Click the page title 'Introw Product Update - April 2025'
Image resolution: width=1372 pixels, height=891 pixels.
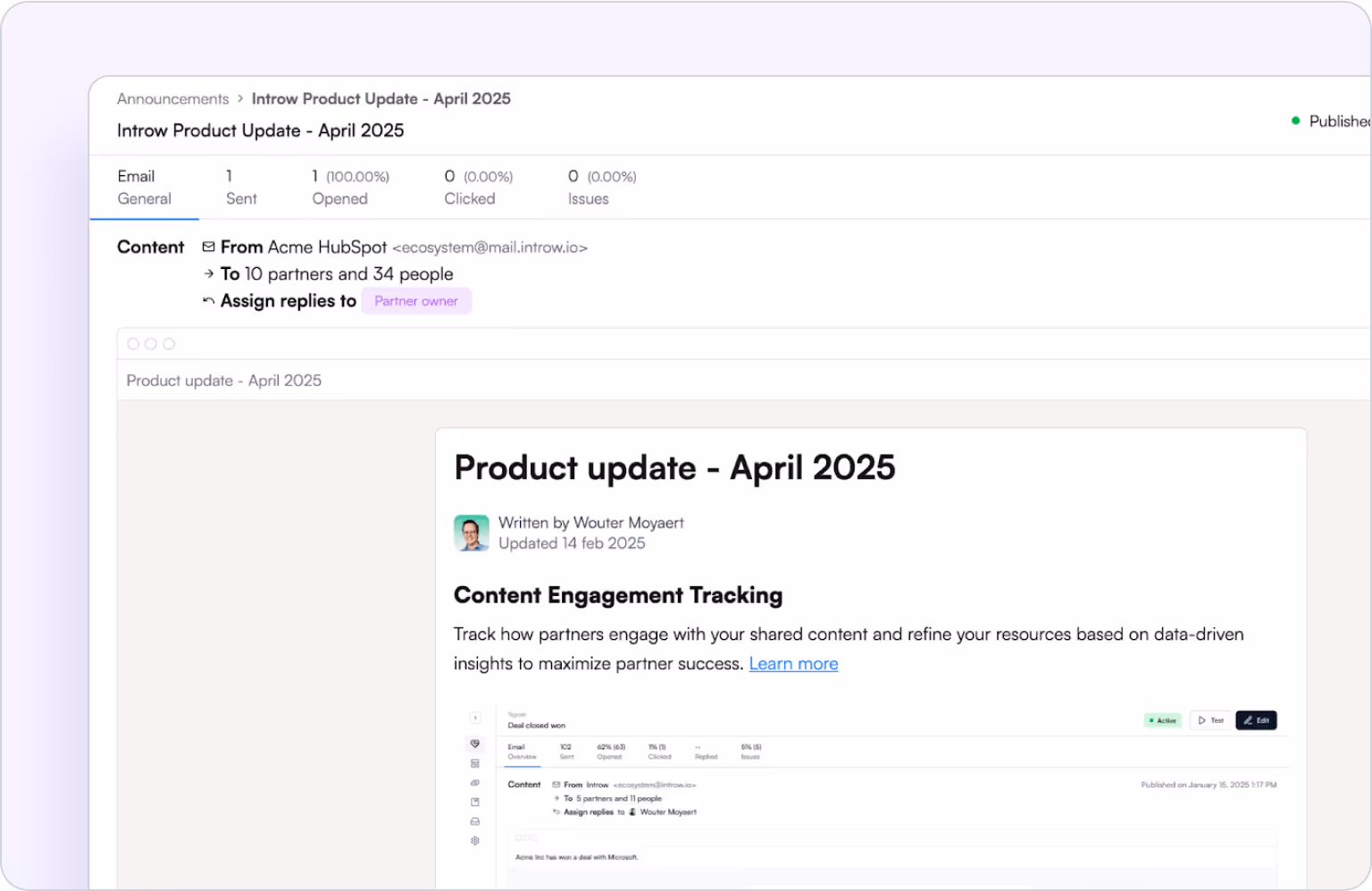point(260,130)
